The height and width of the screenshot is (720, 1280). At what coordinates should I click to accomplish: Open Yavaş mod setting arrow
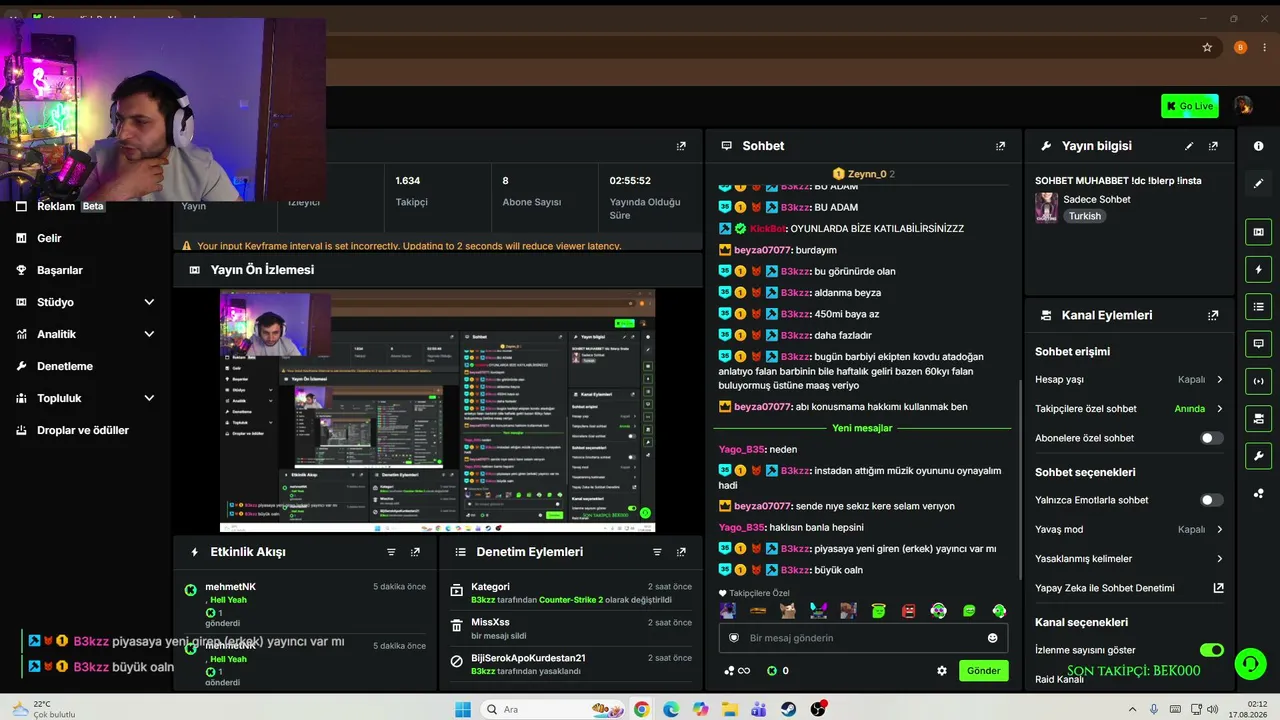tap(1219, 529)
